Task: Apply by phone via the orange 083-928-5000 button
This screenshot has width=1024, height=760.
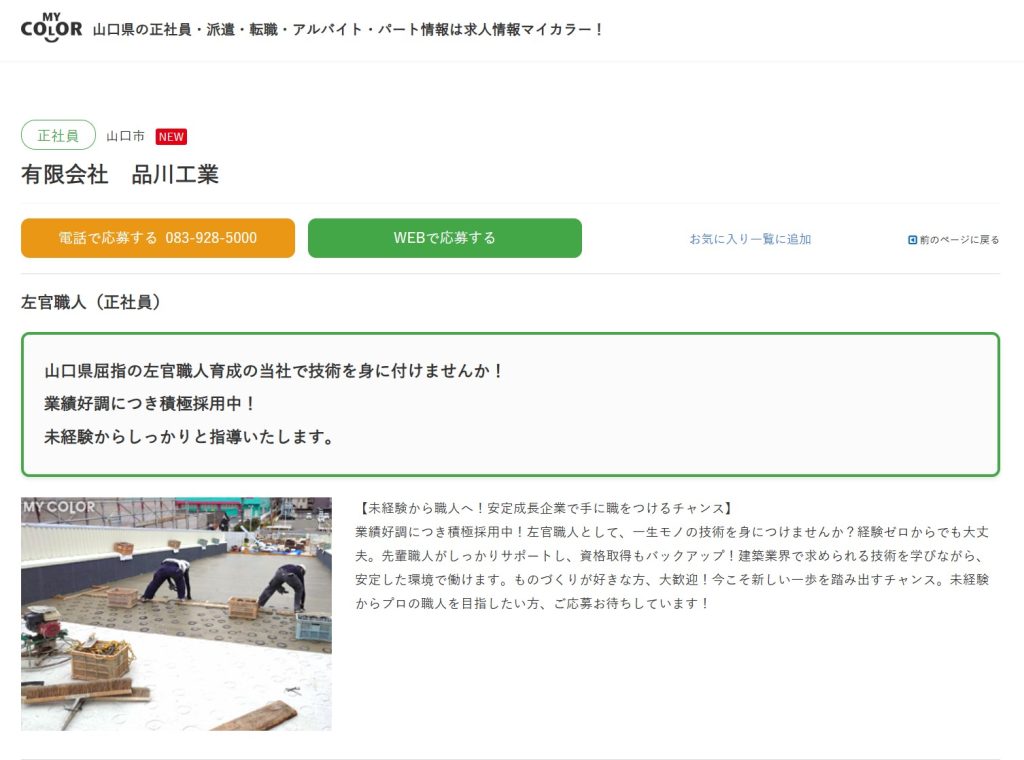Action: [157, 238]
